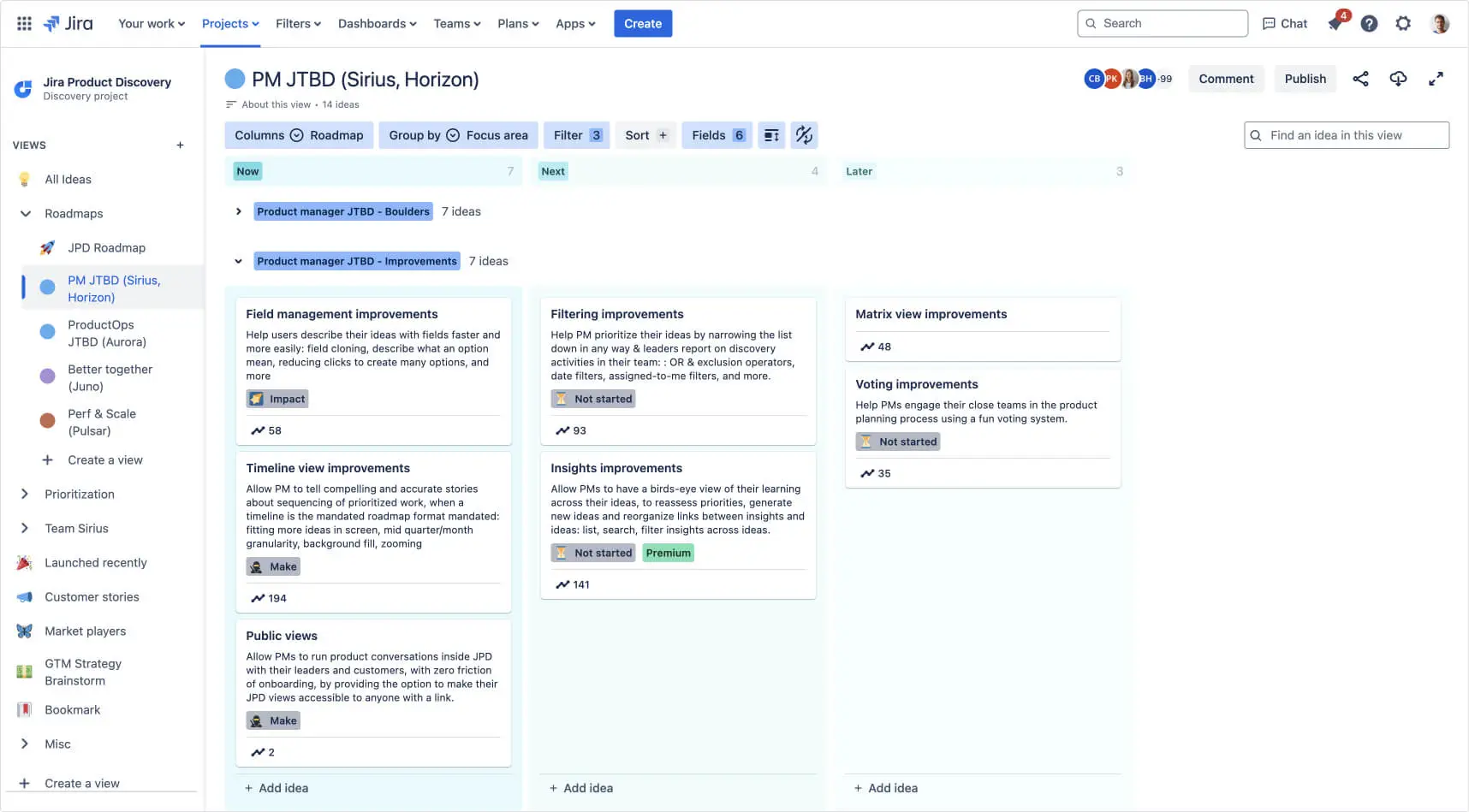Enter fullscreen using the expand arrows icon
Screen dimensions: 1469x812
click(1436, 78)
